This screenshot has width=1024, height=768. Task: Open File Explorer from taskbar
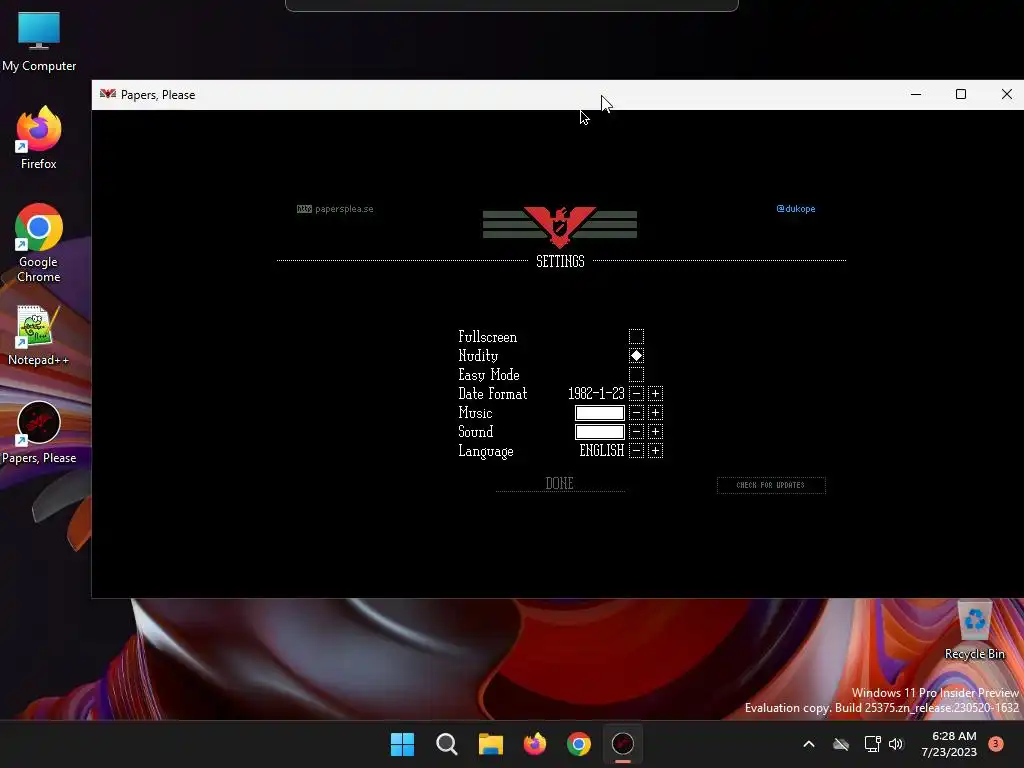tap(490, 744)
